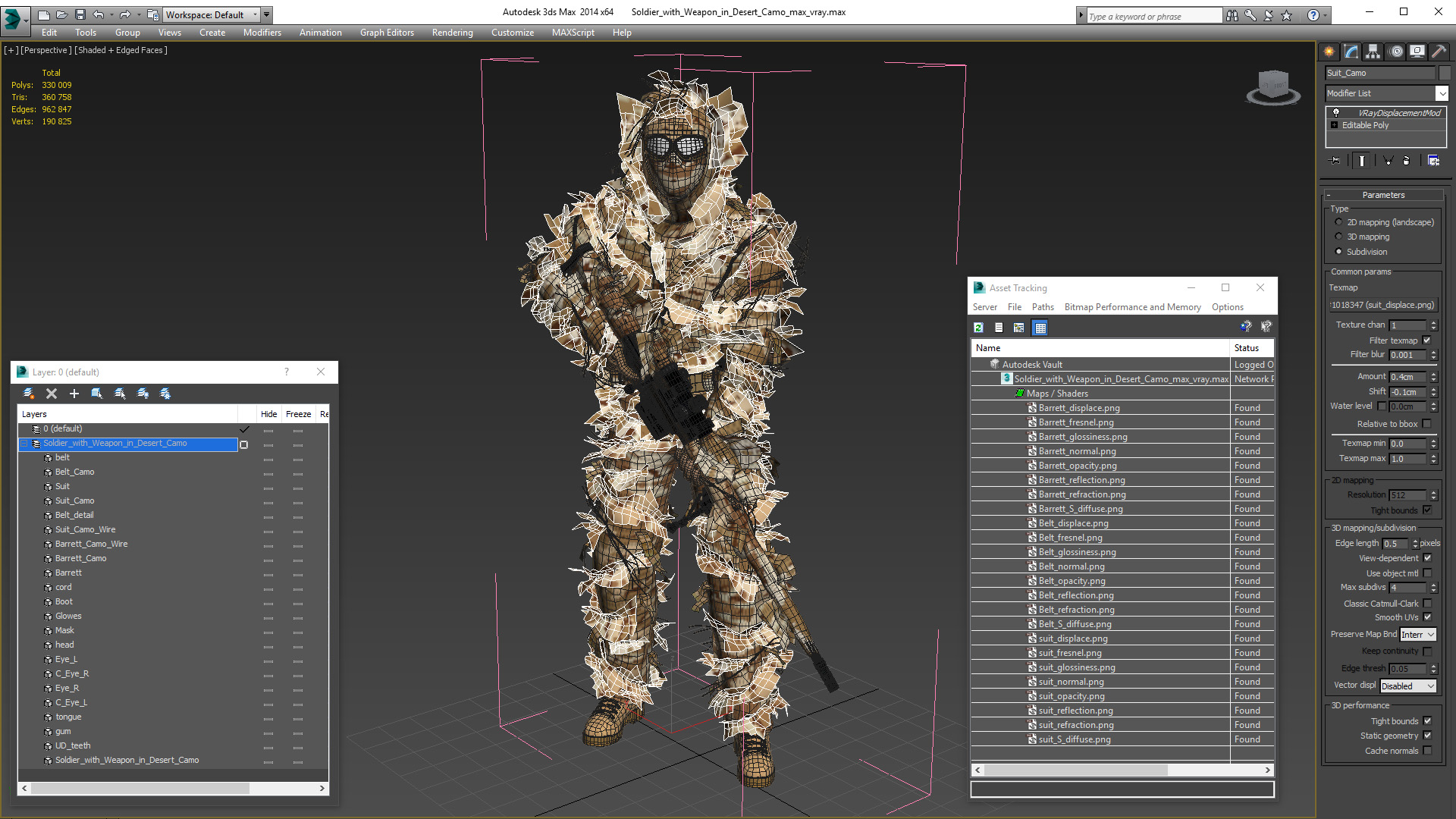Image resolution: width=1456 pixels, height=819 pixels.
Task: Click Remove modifier trash can icon
Action: [1406, 161]
